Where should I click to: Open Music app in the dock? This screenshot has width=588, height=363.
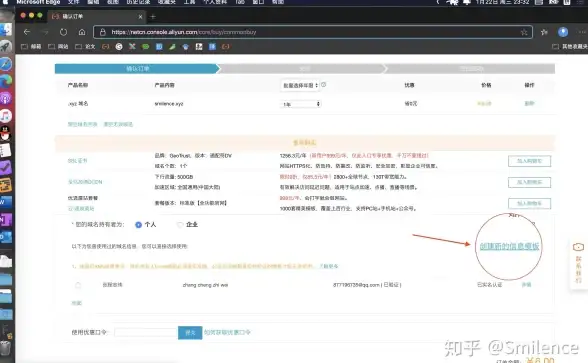[x=6, y=116]
